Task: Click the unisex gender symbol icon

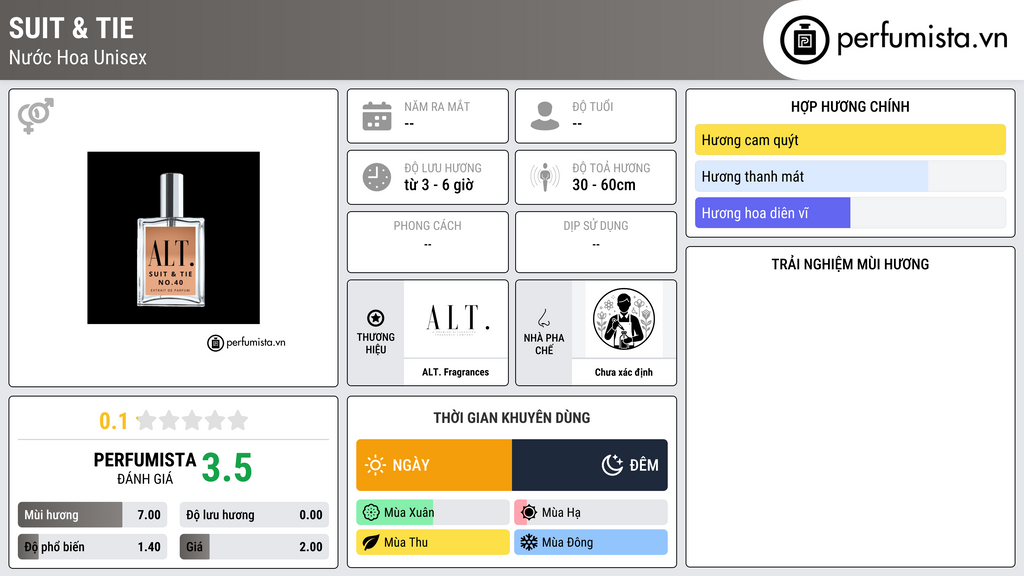Action: coord(35,116)
